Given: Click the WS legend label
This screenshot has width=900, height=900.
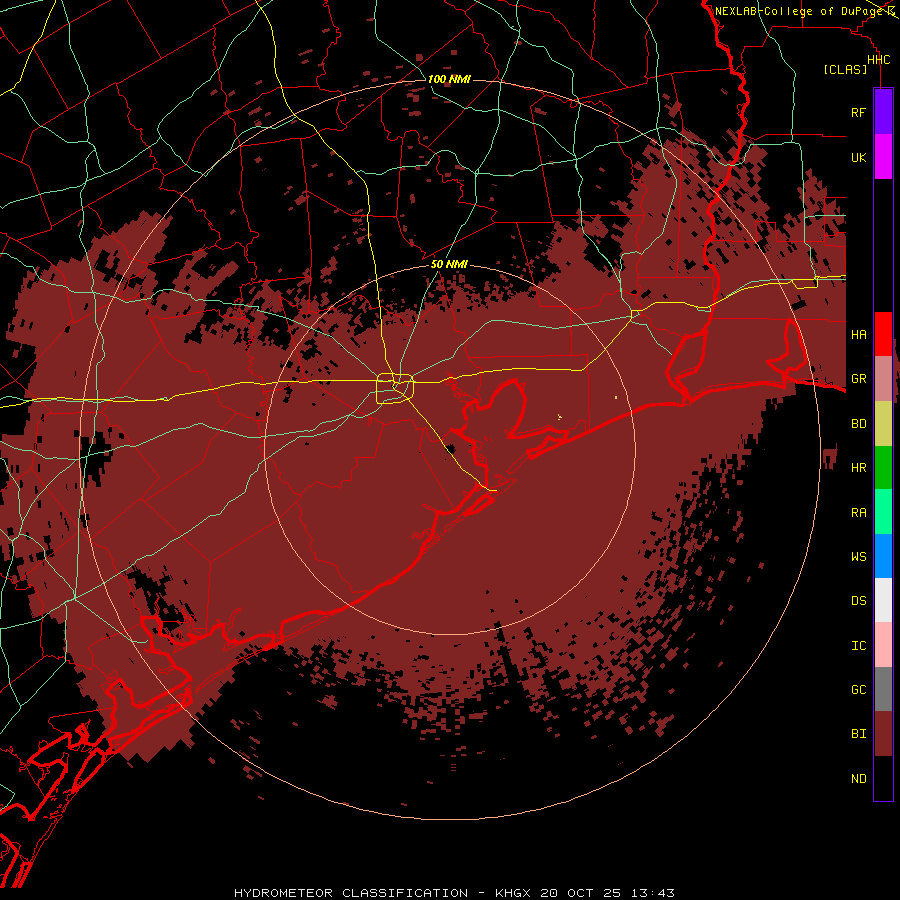Looking at the screenshot, I should [858, 556].
